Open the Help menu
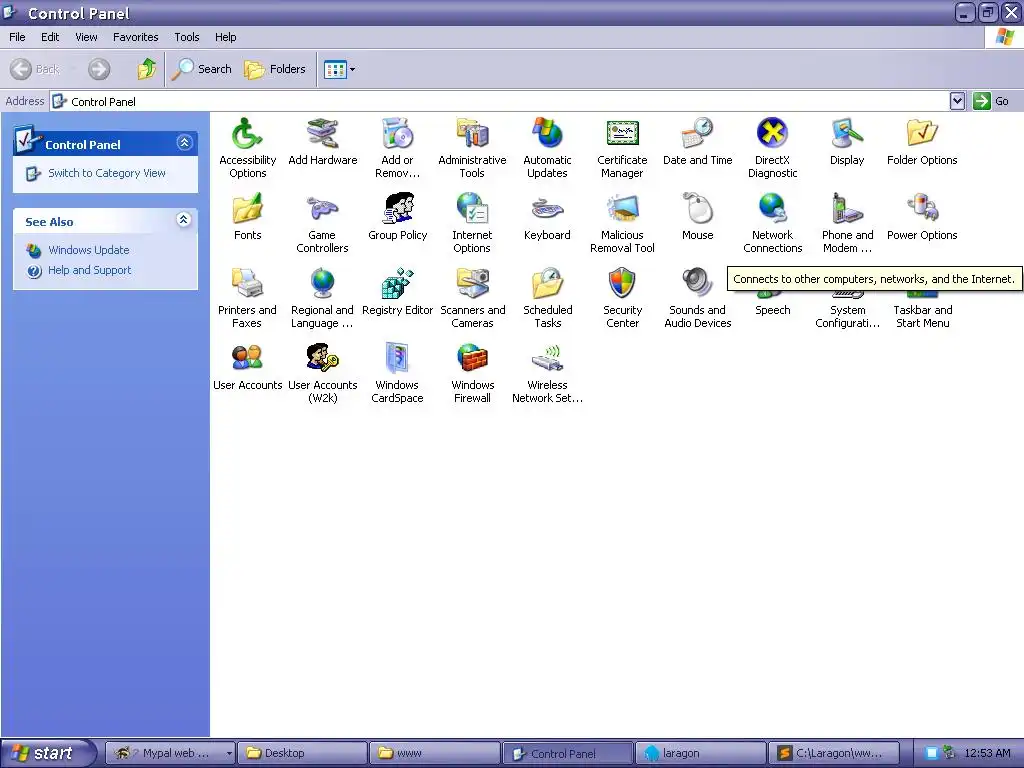The width and height of the screenshot is (1024, 768). point(225,37)
